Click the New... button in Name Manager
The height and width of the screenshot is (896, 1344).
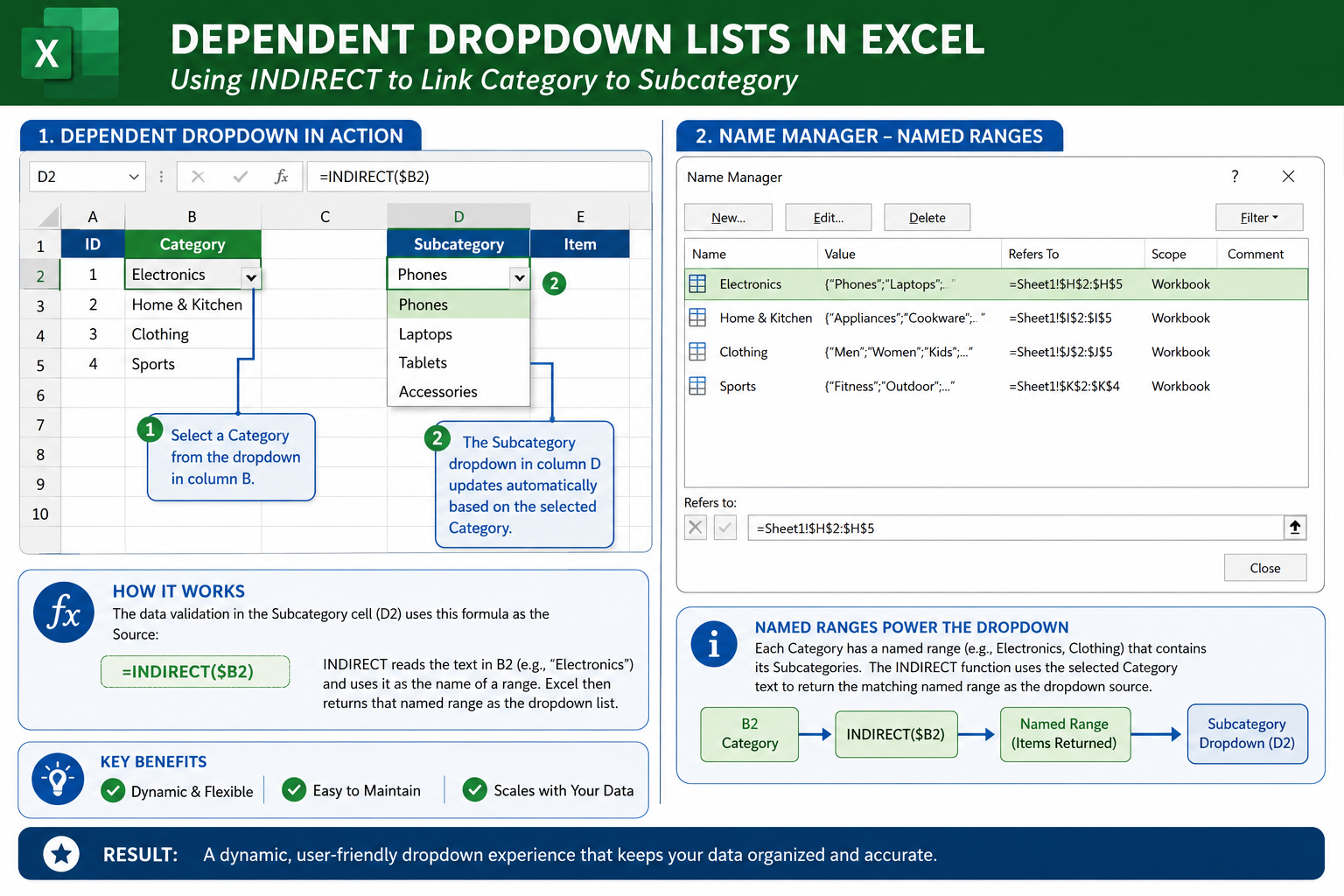pyautogui.click(x=728, y=218)
